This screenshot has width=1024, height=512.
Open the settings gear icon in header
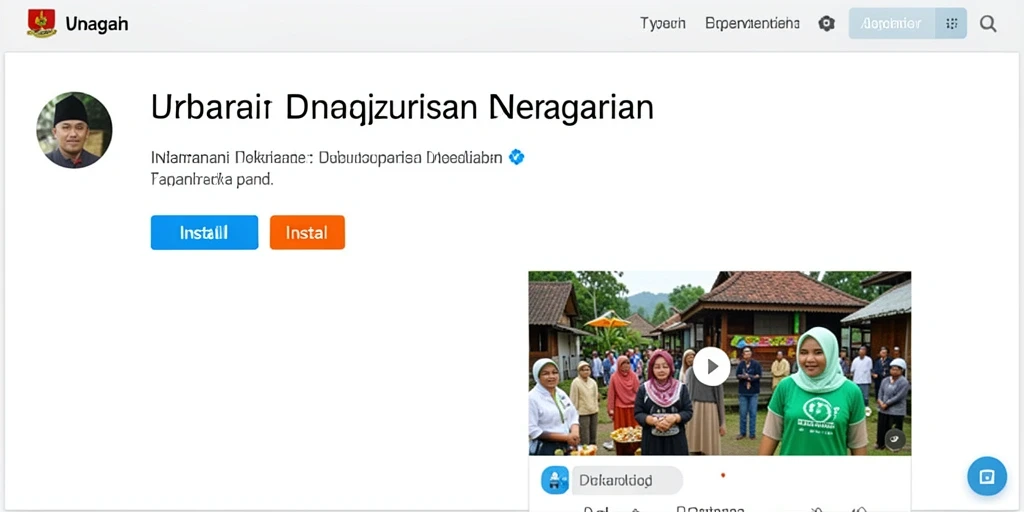[827, 24]
